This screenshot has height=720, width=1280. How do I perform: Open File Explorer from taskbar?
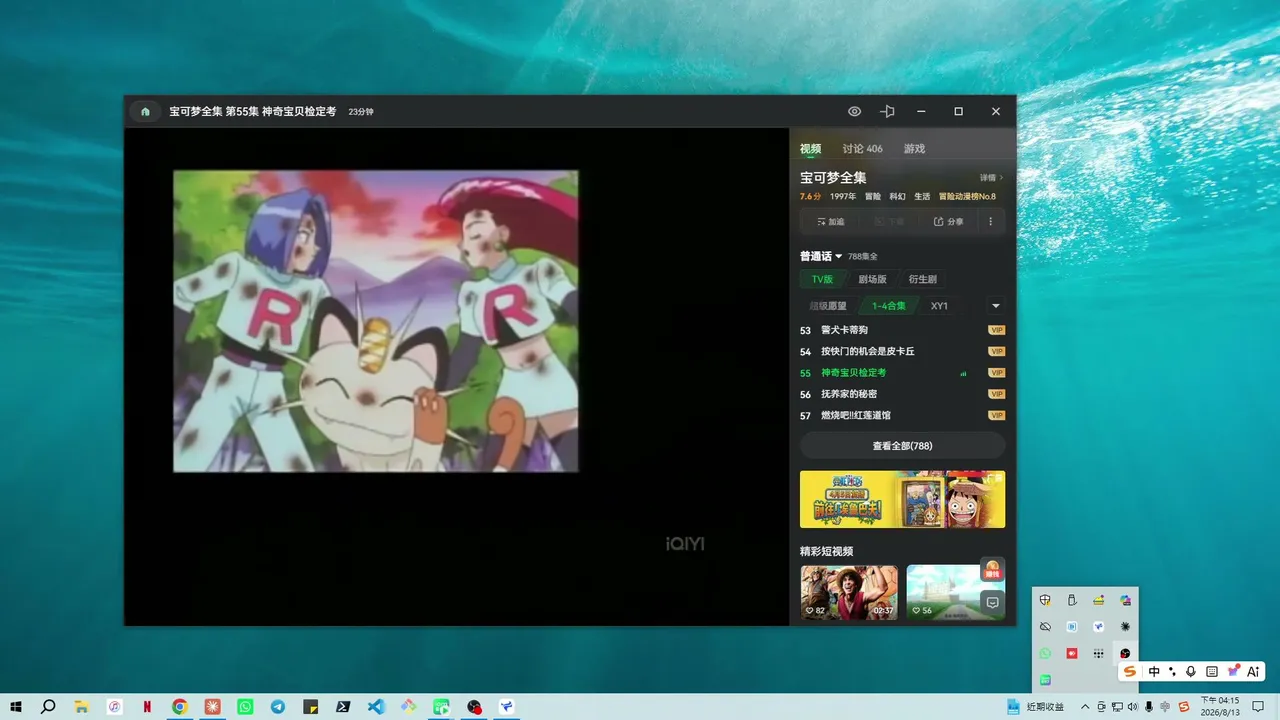(82, 706)
